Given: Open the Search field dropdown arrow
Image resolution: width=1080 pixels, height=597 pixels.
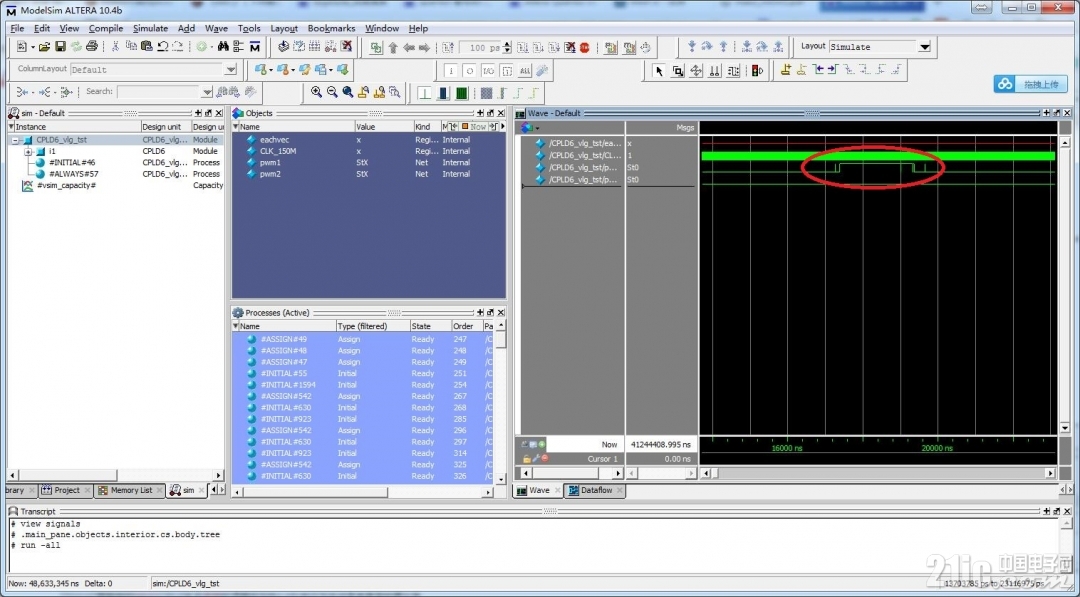Looking at the screenshot, I should 207,92.
